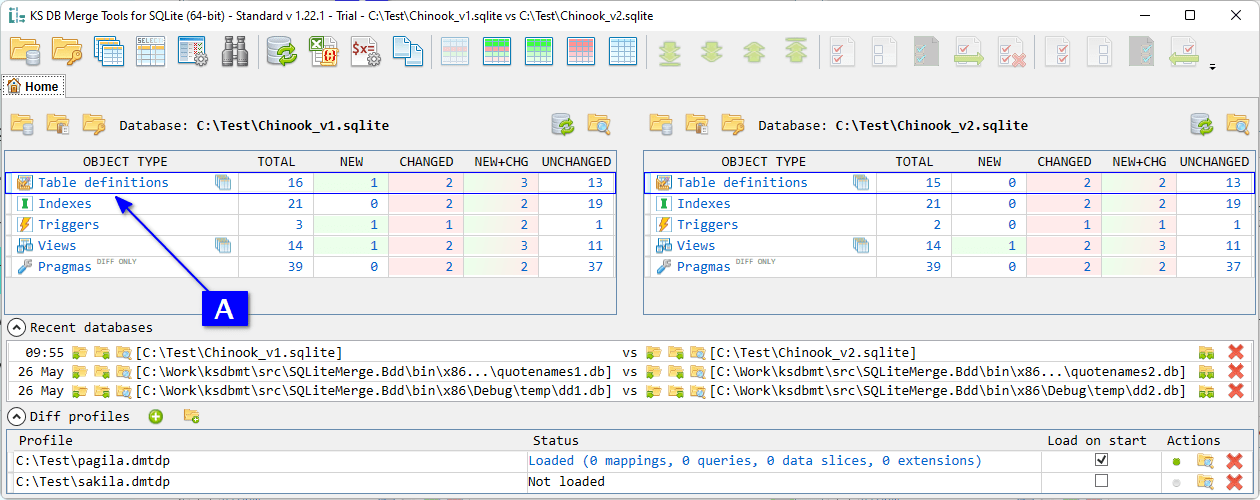Click left panel open database folder icon
The width and height of the screenshot is (1260, 500).
click(21, 125)
